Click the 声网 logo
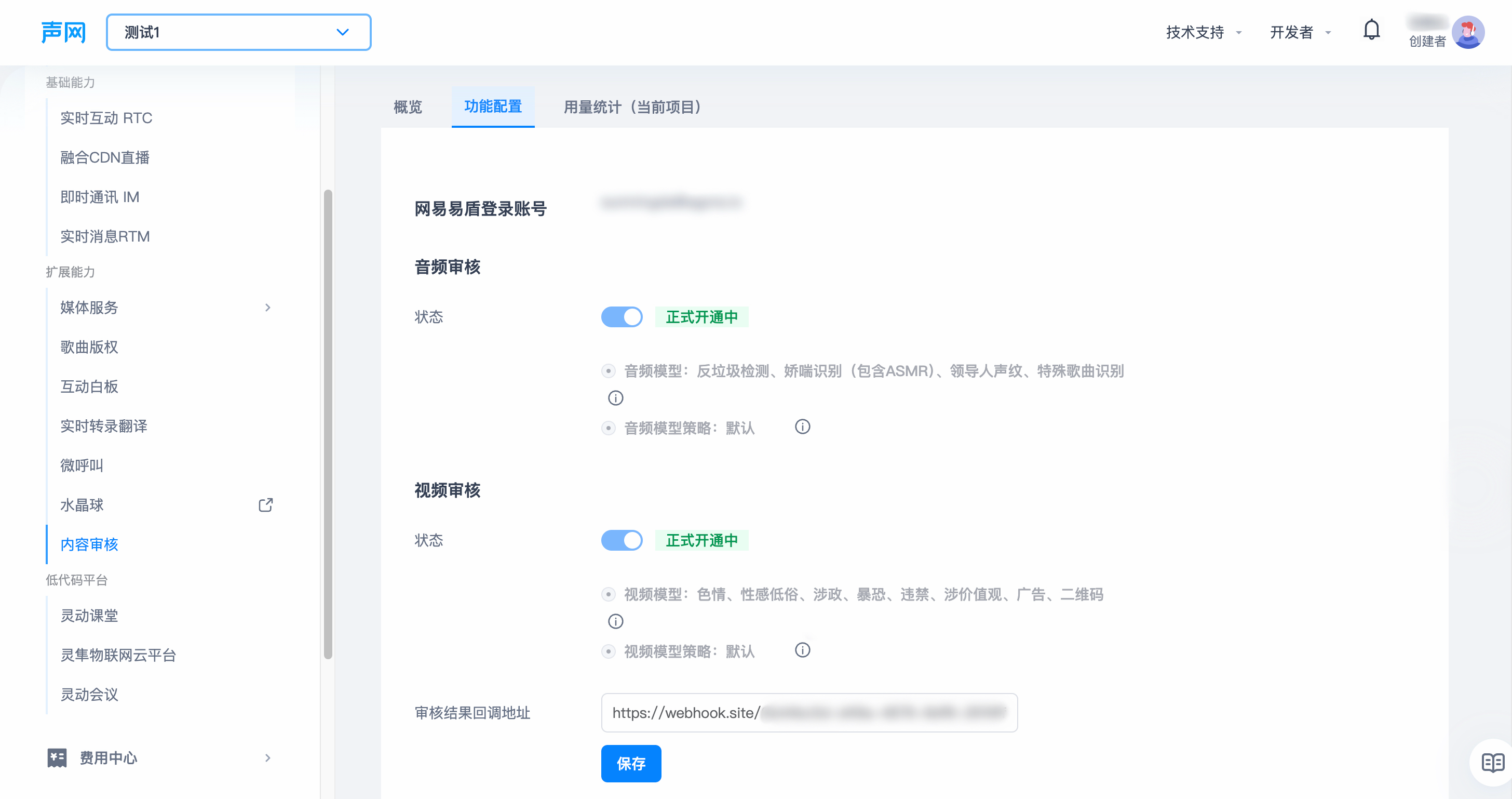Screen dimensions: 1512x799 coord(63,32)
